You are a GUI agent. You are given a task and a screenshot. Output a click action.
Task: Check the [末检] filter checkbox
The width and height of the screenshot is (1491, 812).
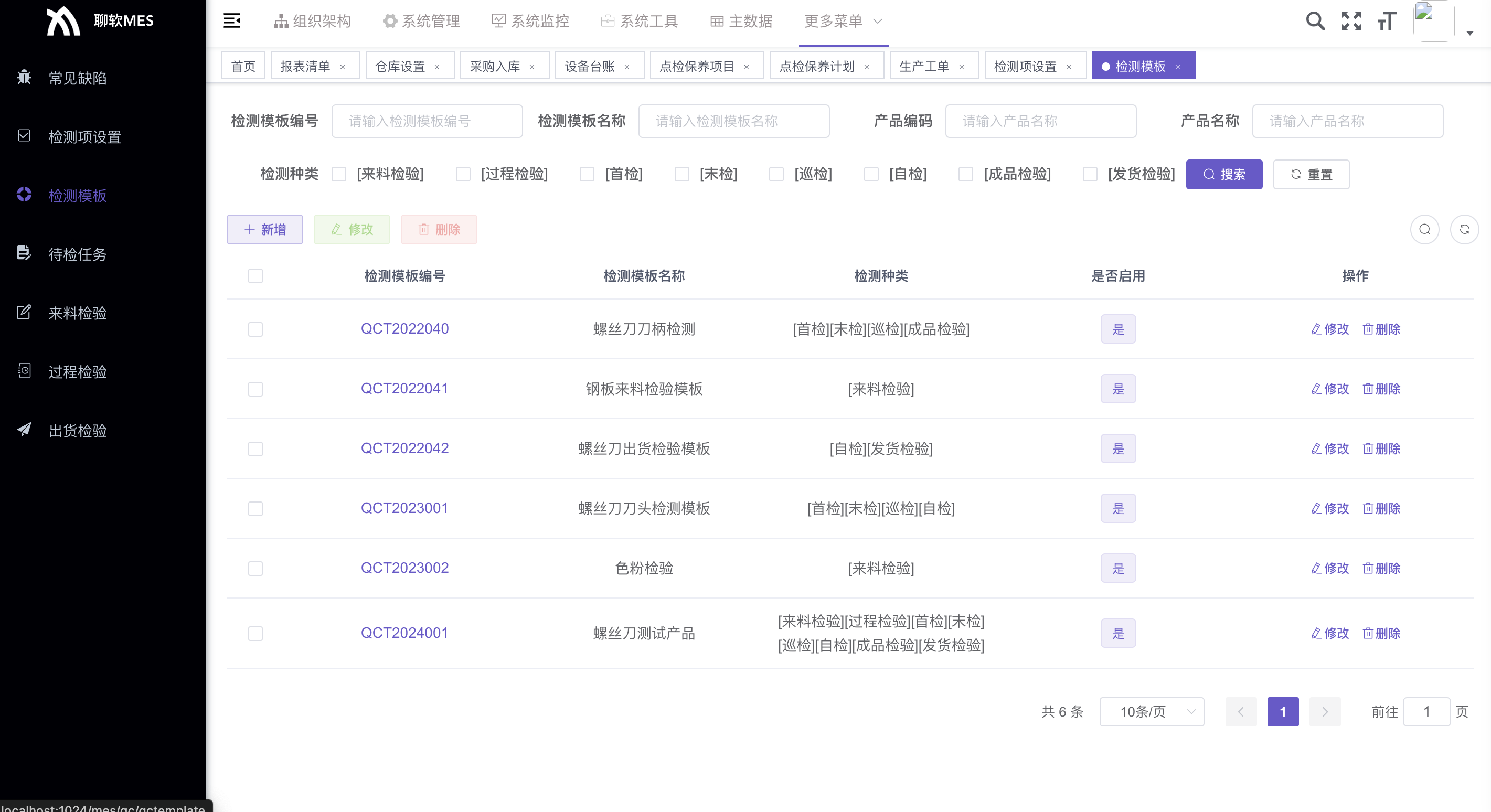[682, 174]
